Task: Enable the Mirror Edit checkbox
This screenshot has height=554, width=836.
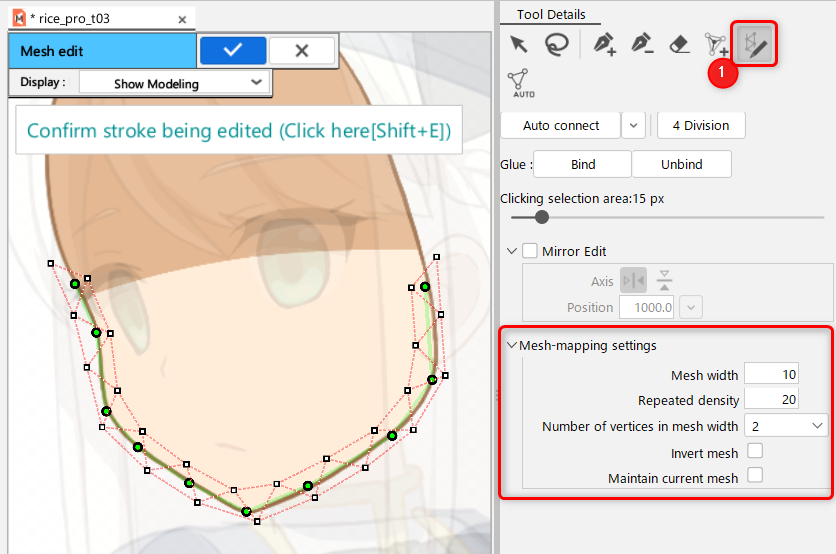Action: click(x=530, y=251)
